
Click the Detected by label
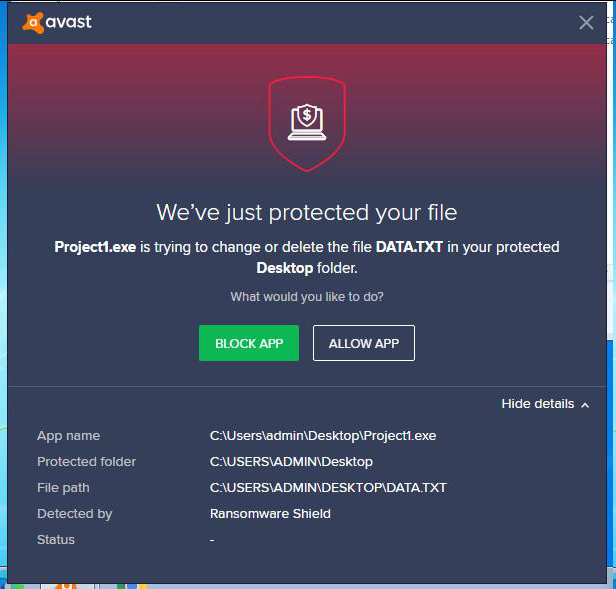[74, 514]
